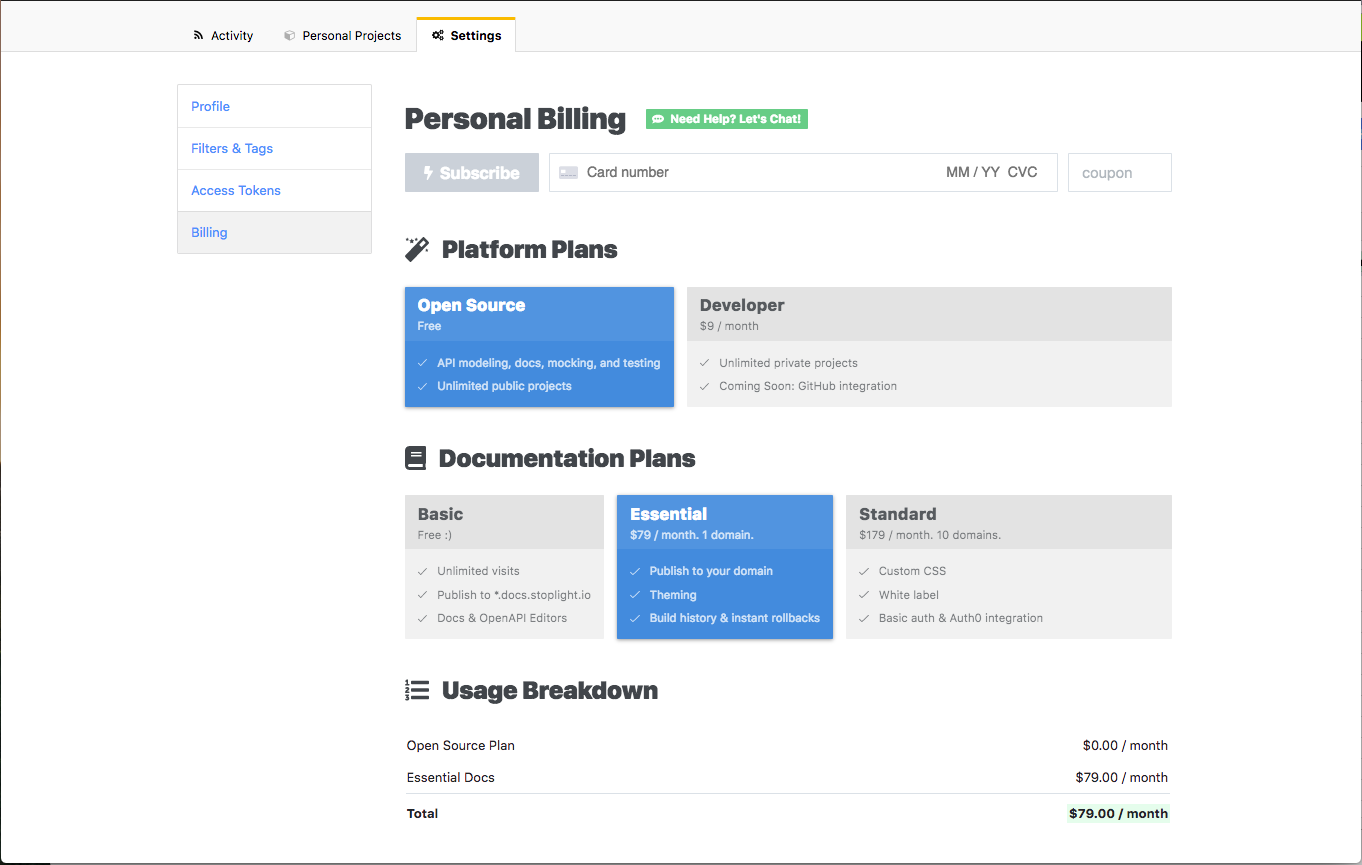Click the credit card icon in card field
This screenshot has width=1362, height=865.
click(568, 173)
